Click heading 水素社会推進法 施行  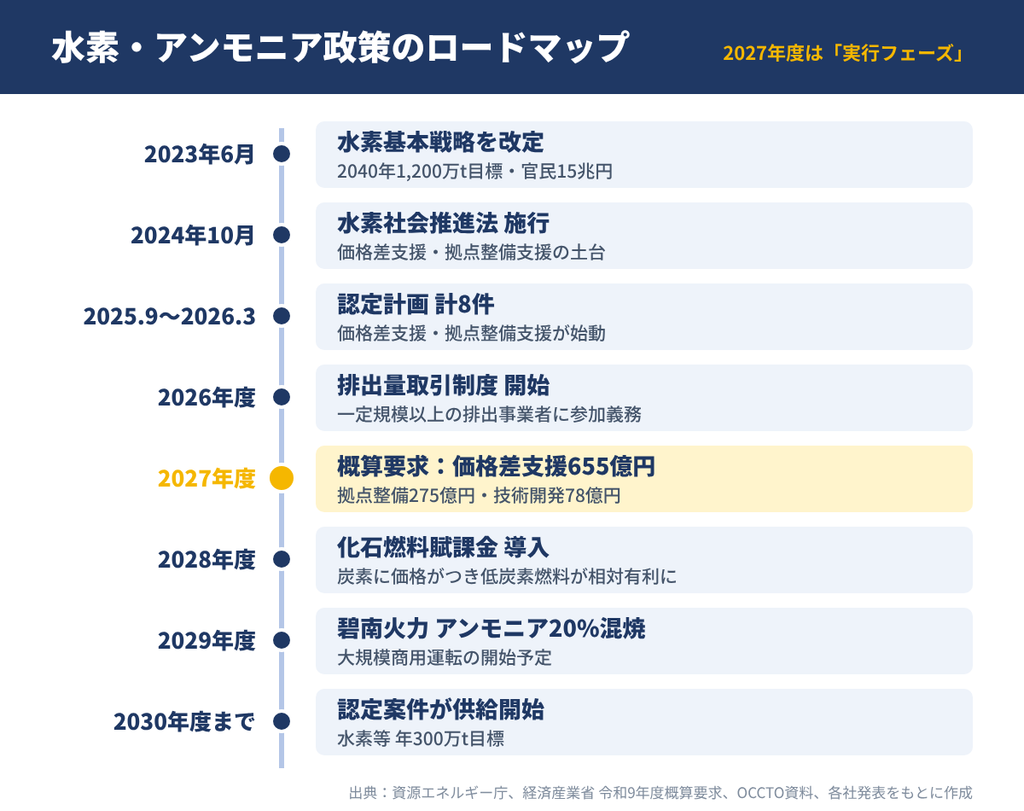443,223
